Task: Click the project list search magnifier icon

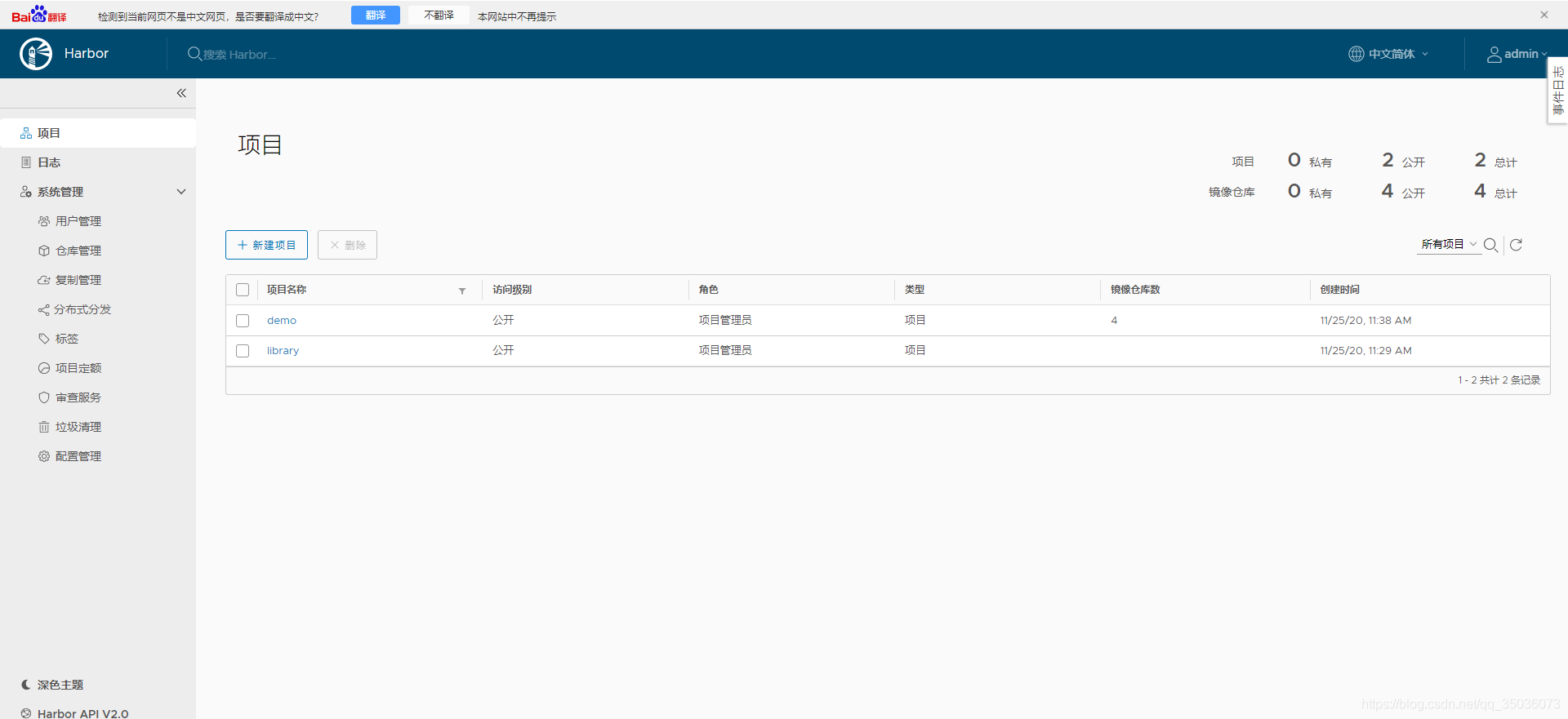Action: coord(1490,245)
